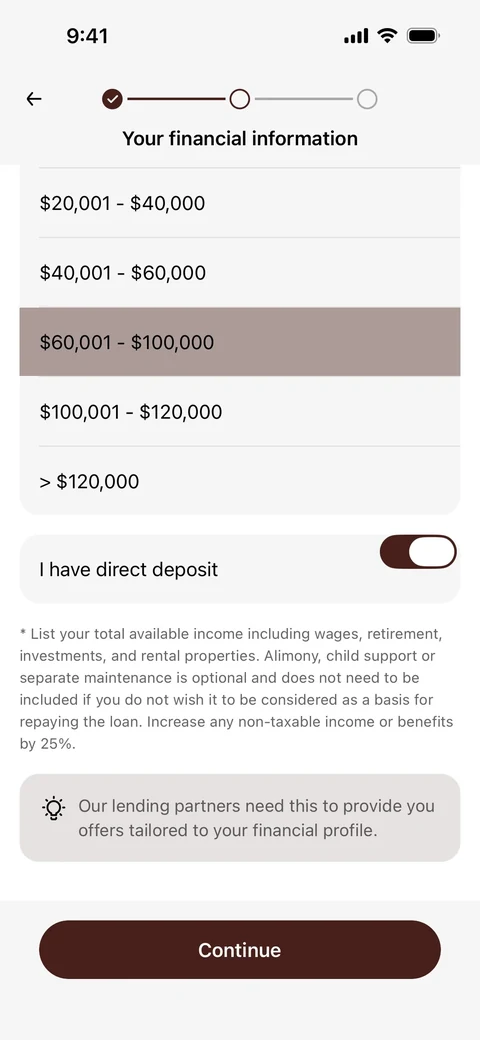Toggle the direct deposit switch
This screenshot has height=1040, width=480.
click(x=418, y=552)
